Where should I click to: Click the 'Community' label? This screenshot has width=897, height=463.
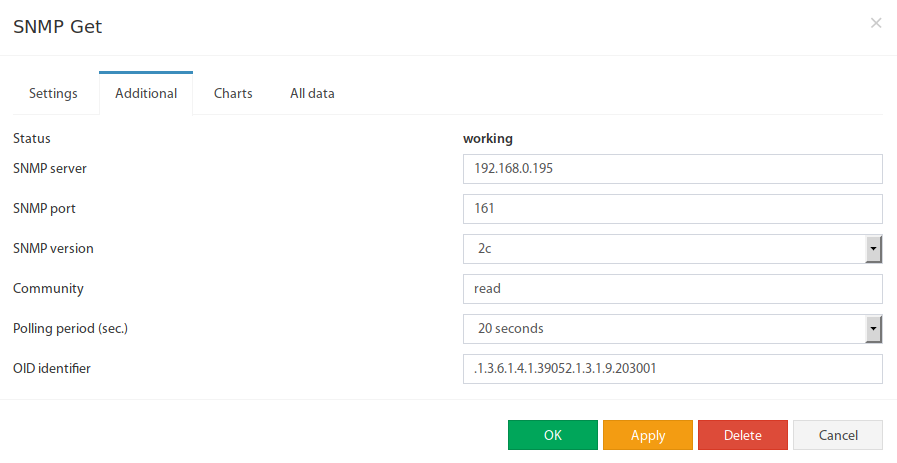(48, 288)
